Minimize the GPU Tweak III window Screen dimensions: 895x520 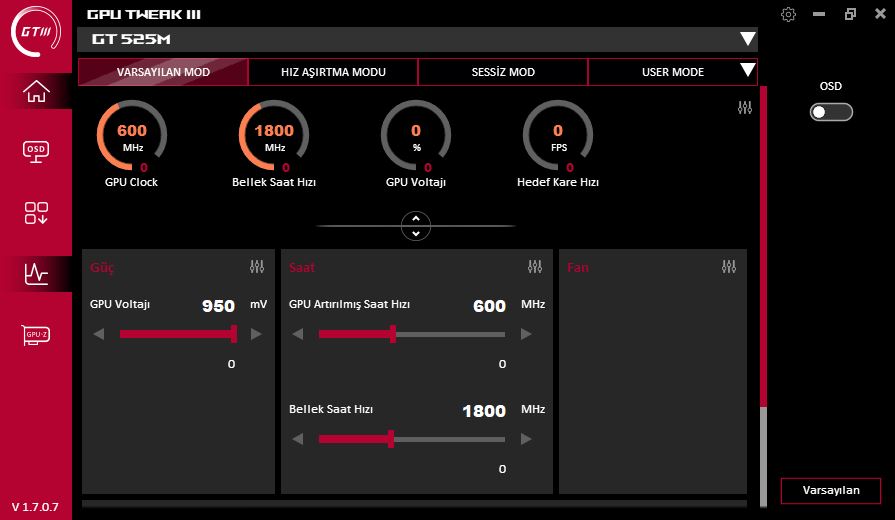click(819, 14)
